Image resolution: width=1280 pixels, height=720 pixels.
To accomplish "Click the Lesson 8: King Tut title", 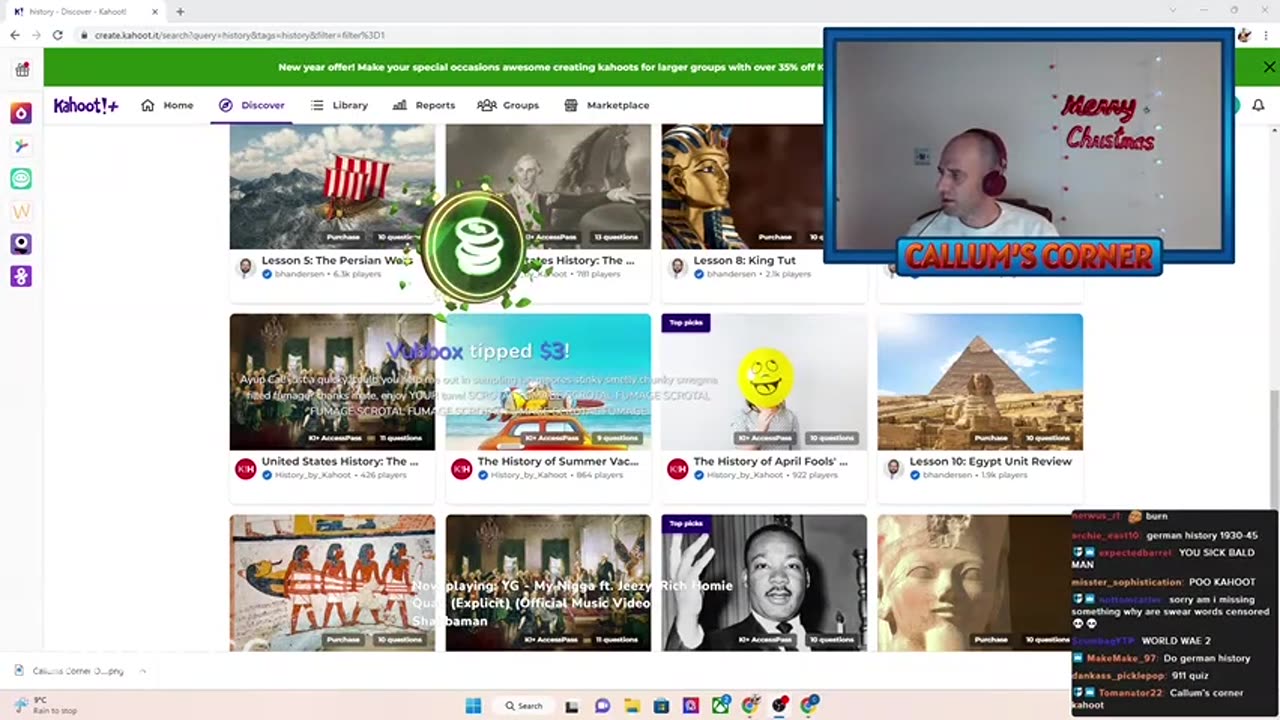I will tap(744, 260).
